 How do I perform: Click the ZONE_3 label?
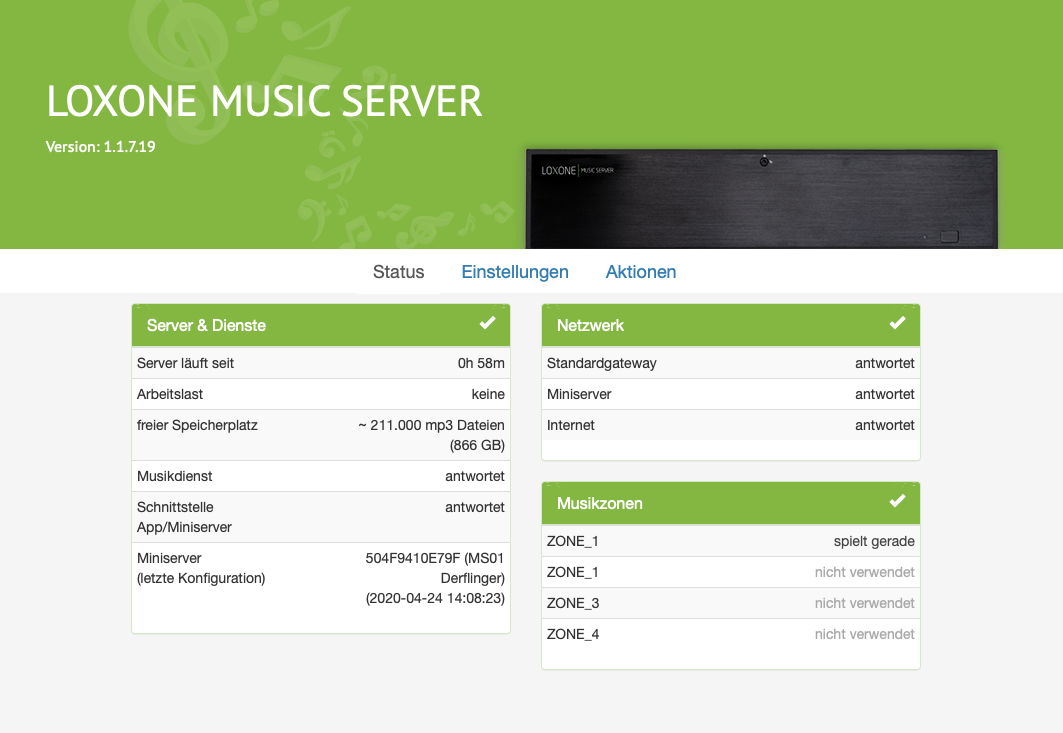[x=573, y=603]
